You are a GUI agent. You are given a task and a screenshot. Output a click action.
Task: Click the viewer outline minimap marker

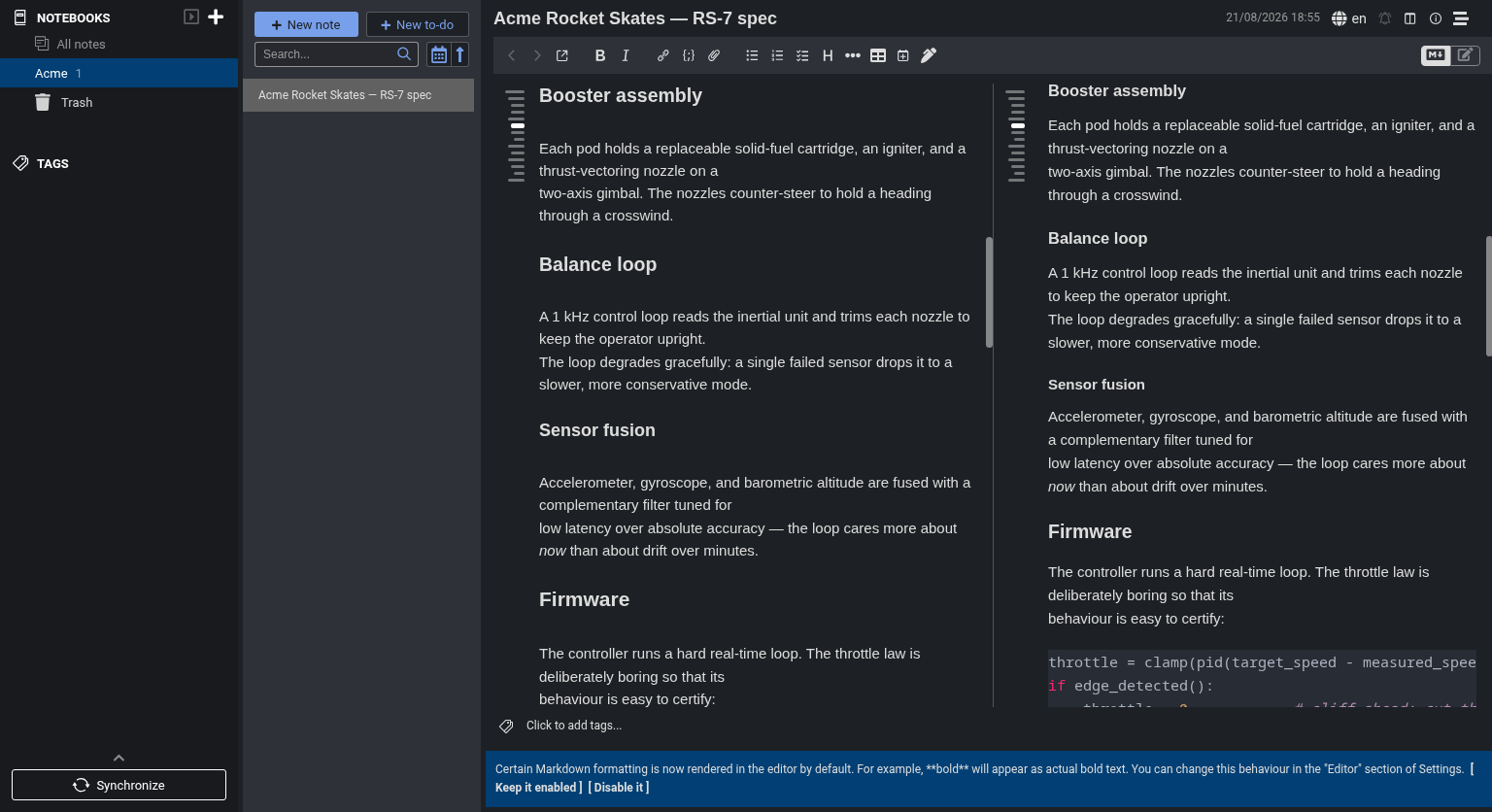coord(1017,125)
